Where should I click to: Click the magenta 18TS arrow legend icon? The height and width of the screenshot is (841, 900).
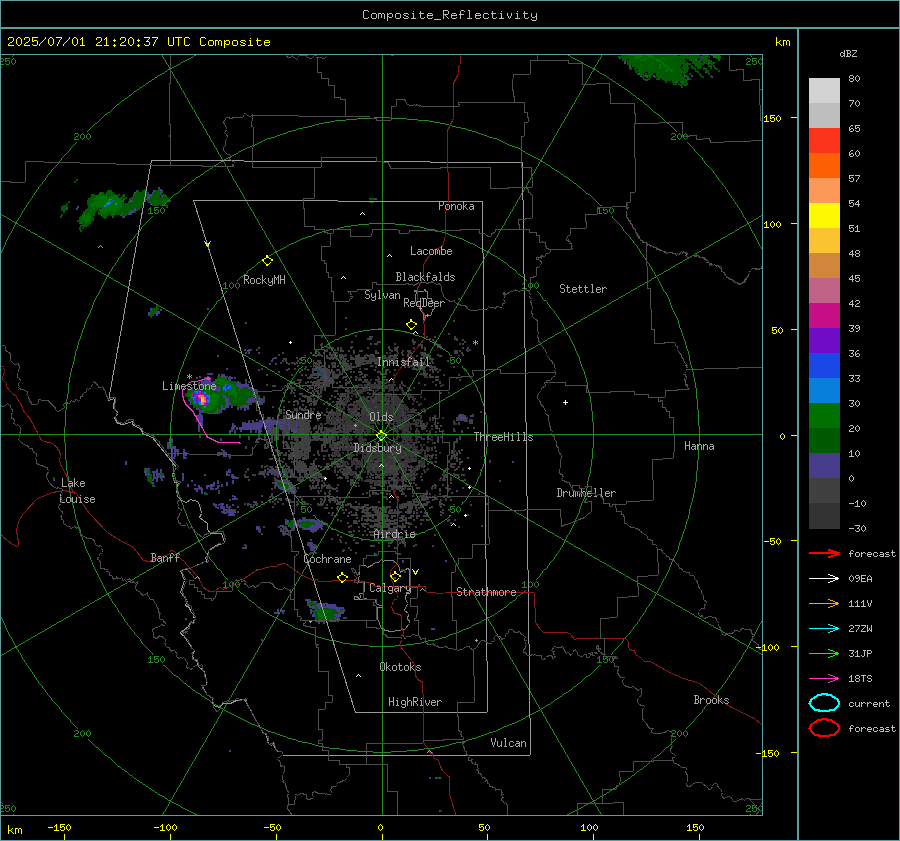[x=824, y=679]
